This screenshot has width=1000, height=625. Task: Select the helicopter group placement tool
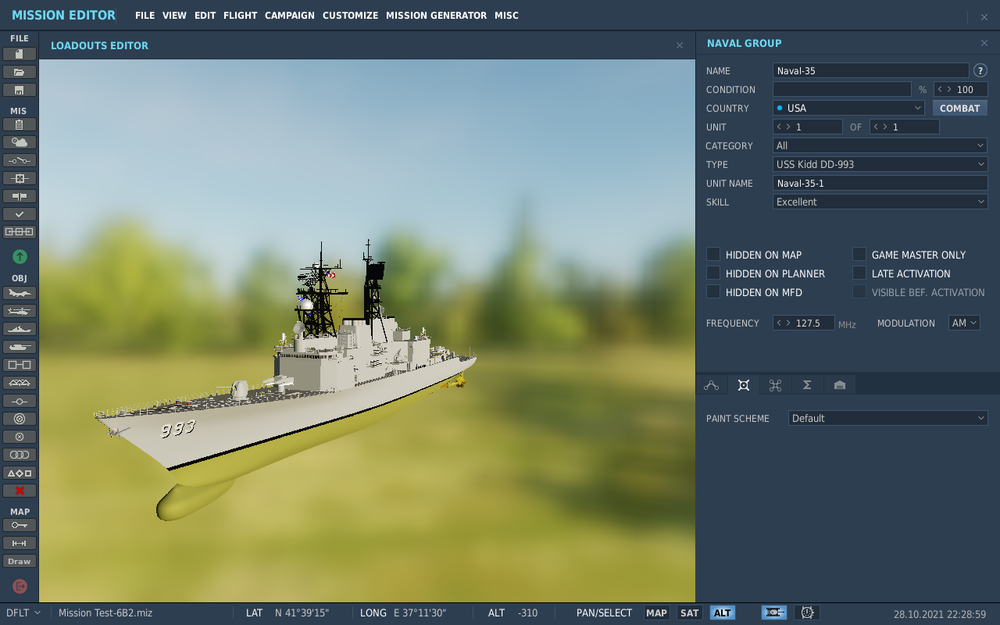(19, 311)
